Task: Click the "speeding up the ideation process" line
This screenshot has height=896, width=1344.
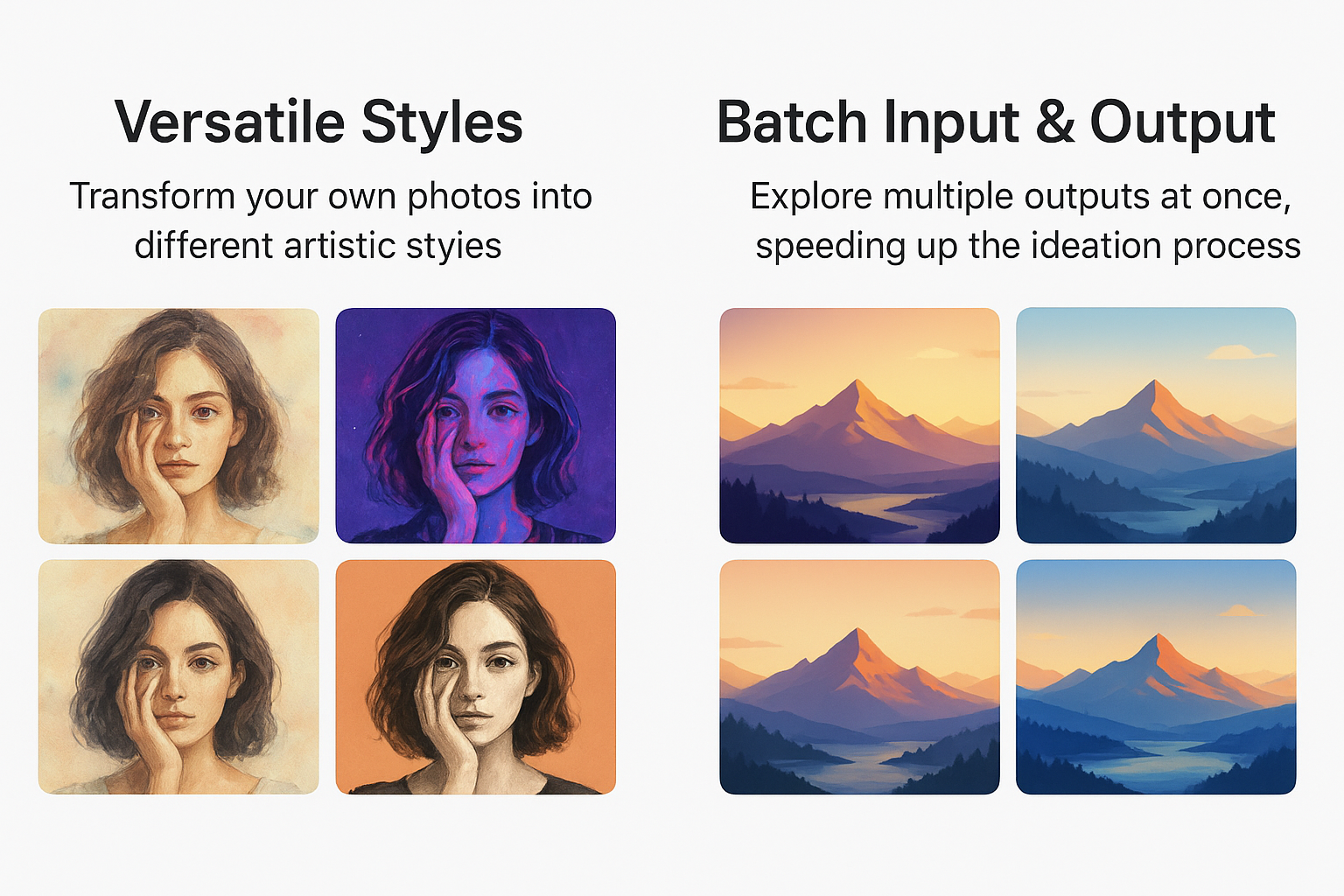Action: [x=1028, y=246]
